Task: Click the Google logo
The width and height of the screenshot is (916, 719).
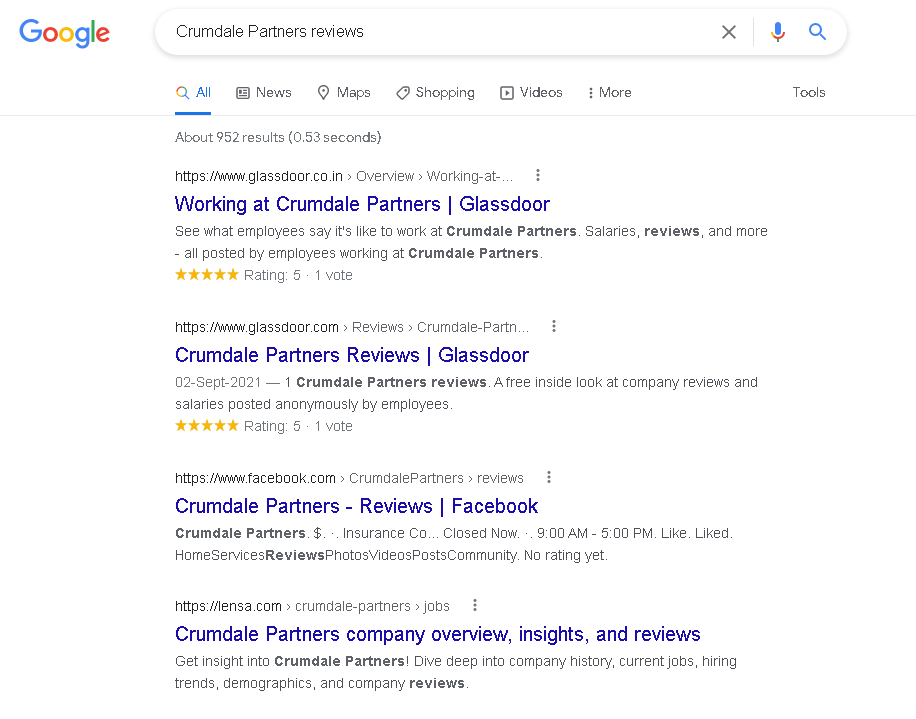Action: [64, 33]
